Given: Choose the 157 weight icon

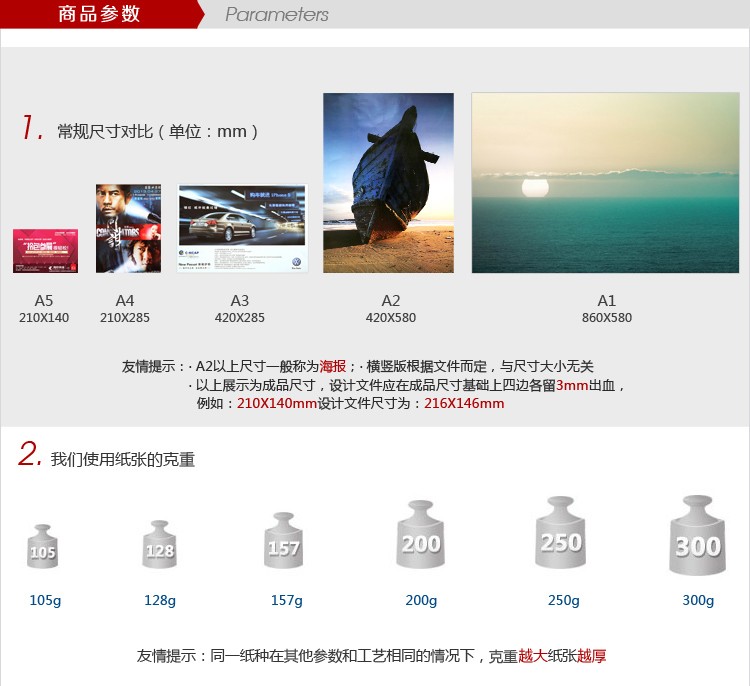Looking at the screenshot, I should tap(283, 541).
